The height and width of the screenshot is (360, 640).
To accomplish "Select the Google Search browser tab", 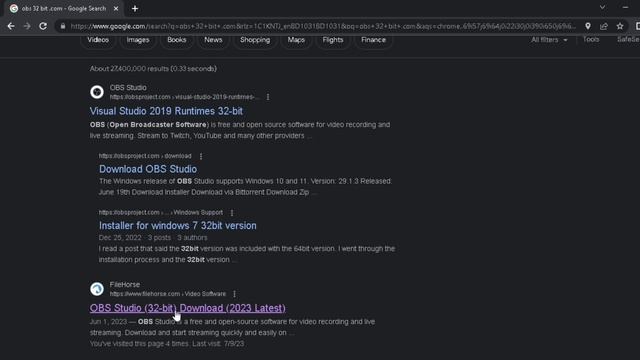I will coord(64,9).
